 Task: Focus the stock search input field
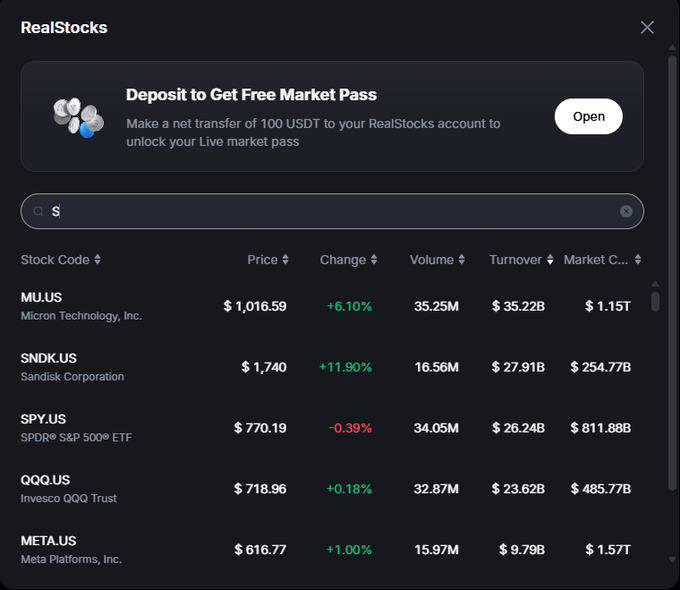pos(332,211)
